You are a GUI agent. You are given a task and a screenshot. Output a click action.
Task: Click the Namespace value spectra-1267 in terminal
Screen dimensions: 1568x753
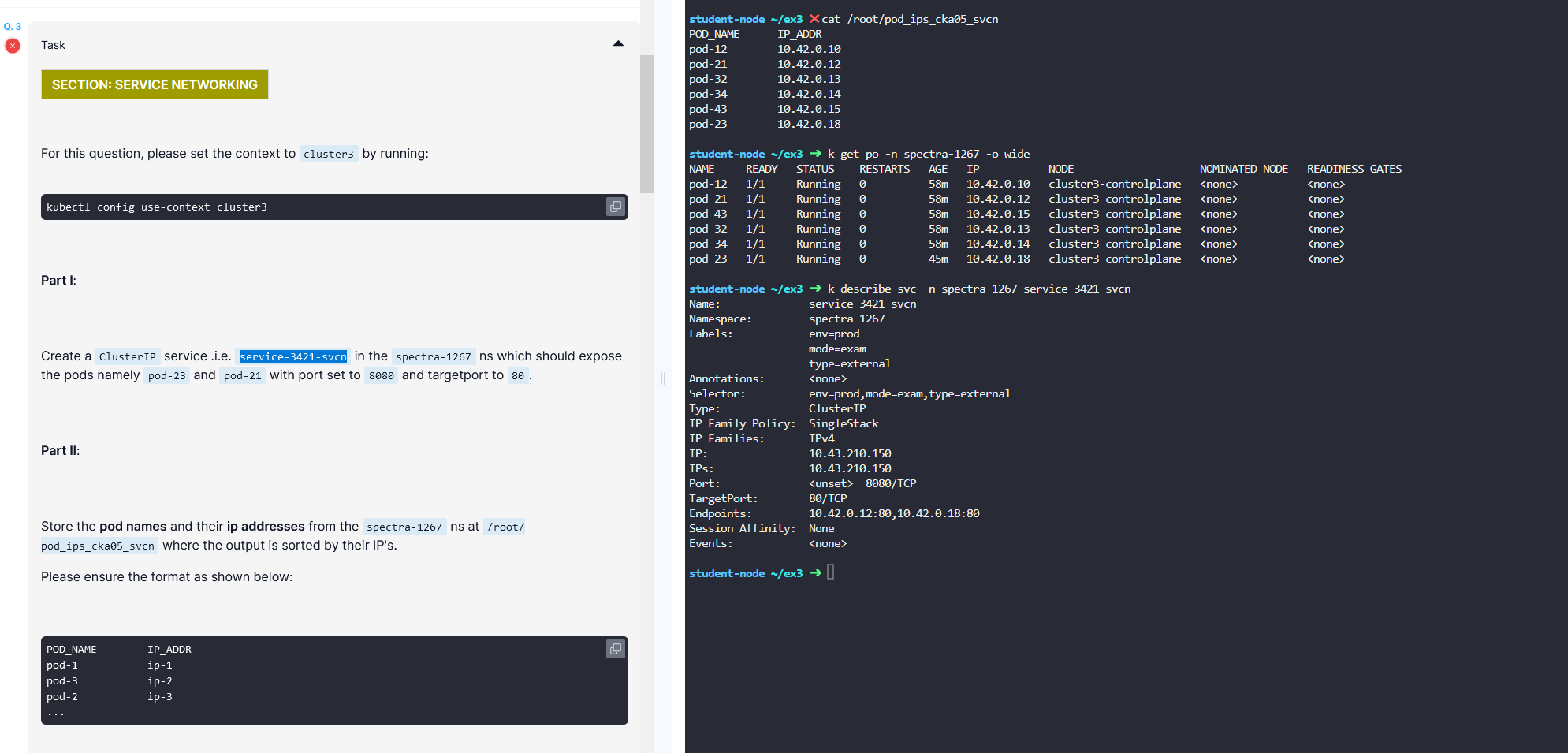tap(847, 319)
